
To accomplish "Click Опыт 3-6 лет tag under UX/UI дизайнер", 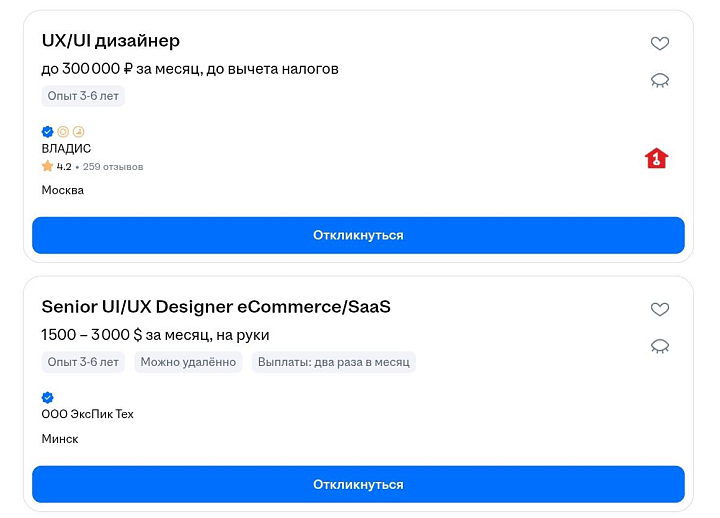I will (83, 96).
